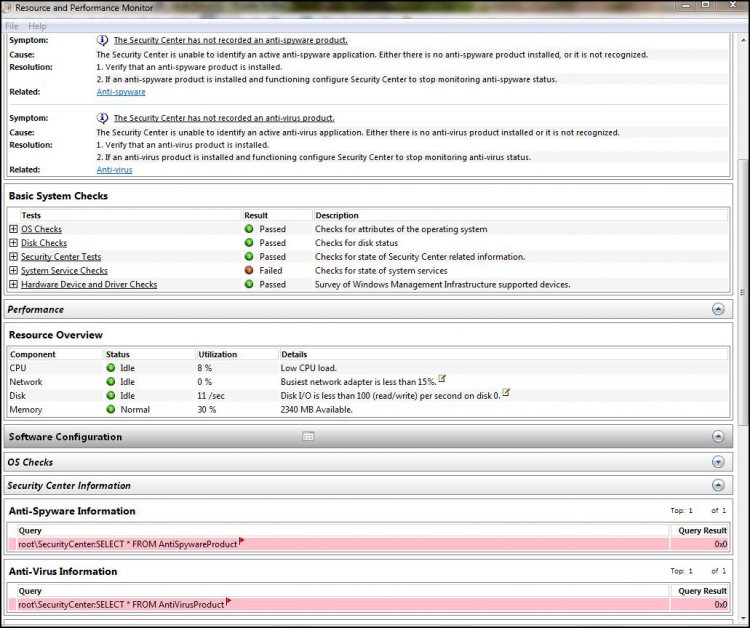This screenshot has height=628, width=750.
Task: Expand the Security Center Tests row
Action: coord(13,257)
